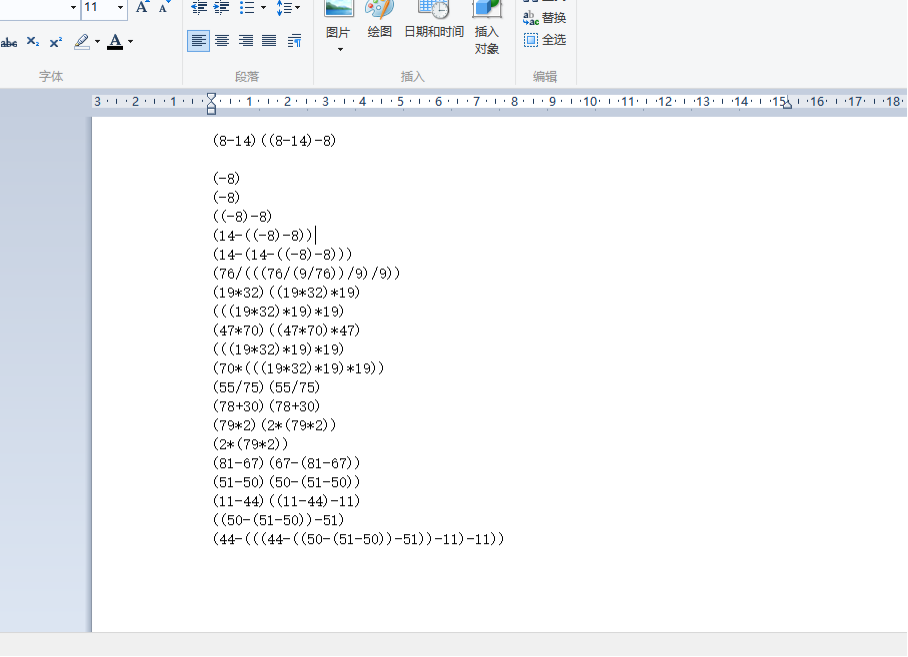908x657 pixels.
Task: Click the shrink font size icon
Action: click(163, 8)
